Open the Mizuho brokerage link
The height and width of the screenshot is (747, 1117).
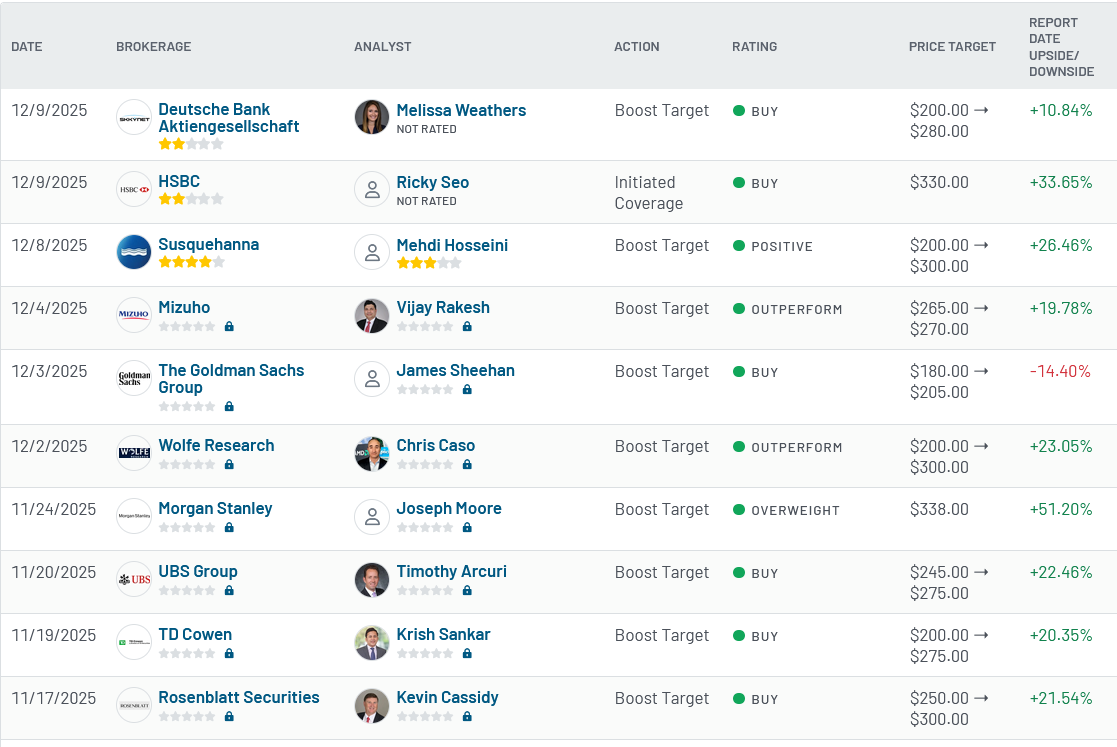pyautogui.click(x=184, y=307)
